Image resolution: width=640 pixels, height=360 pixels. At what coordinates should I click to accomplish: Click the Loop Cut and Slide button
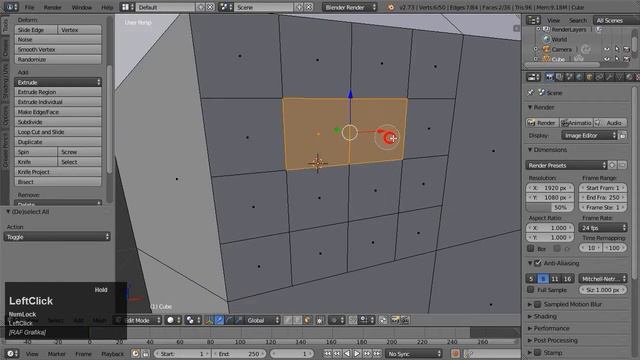58,132
